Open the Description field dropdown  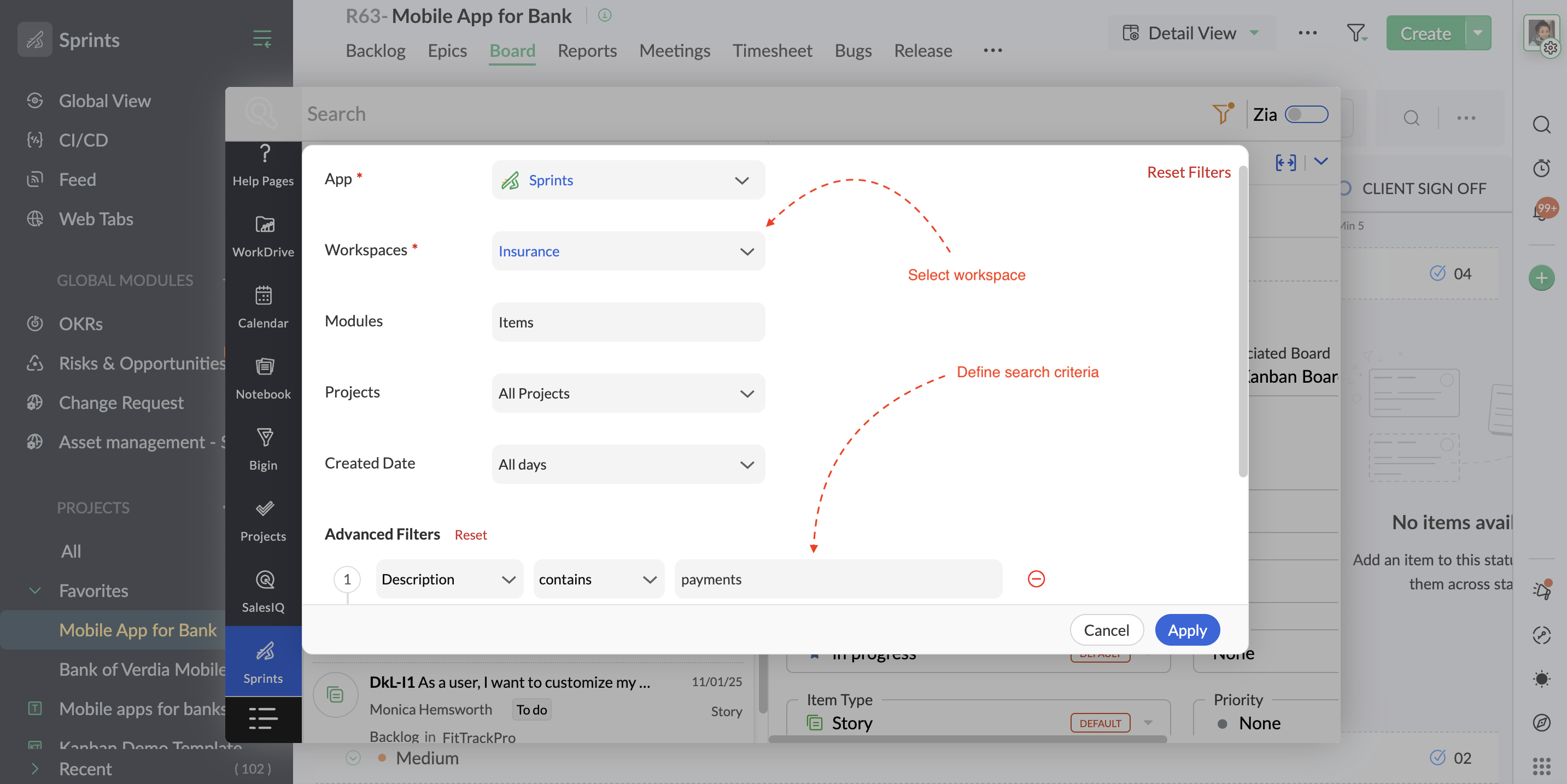tap(449, 579)
